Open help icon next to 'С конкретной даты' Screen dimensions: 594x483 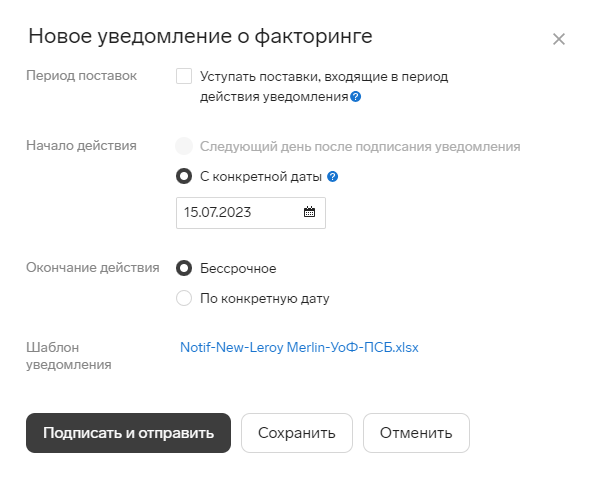(x=333, y=177)
